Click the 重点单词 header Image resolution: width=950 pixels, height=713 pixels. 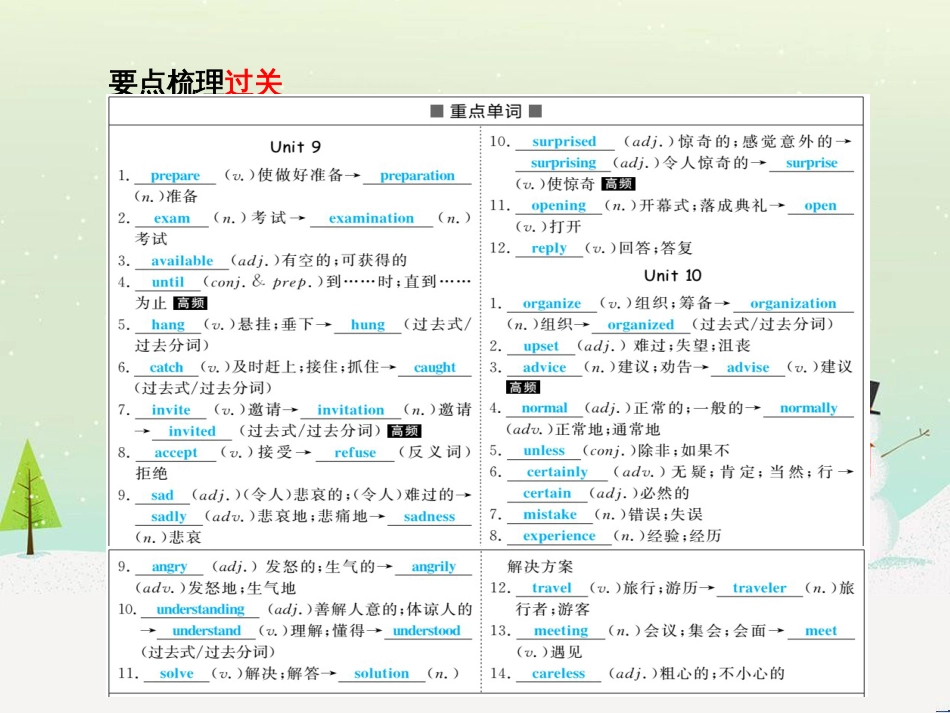coord(484,110)
